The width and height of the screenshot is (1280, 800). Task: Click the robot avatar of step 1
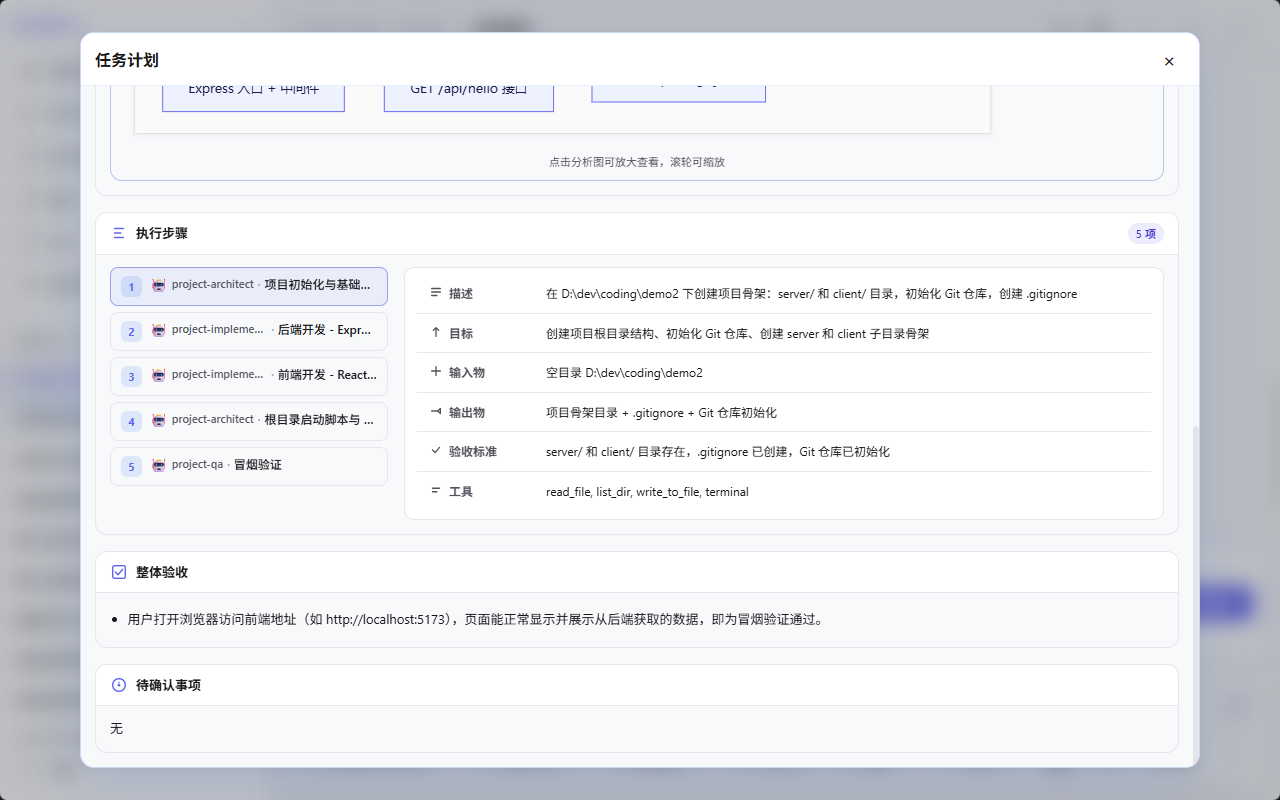pos(159,285)
